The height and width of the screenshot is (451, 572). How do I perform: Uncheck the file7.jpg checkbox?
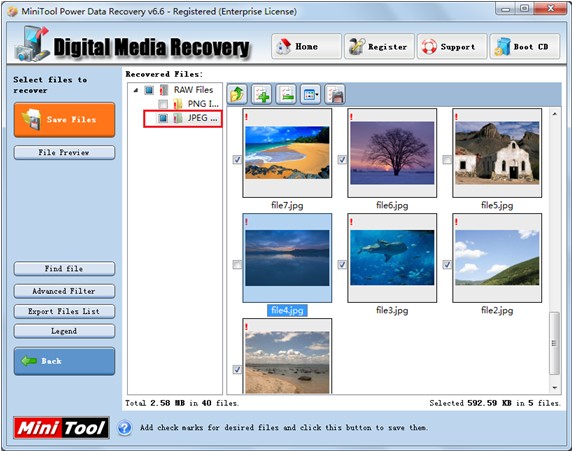[x=237, y=159]
